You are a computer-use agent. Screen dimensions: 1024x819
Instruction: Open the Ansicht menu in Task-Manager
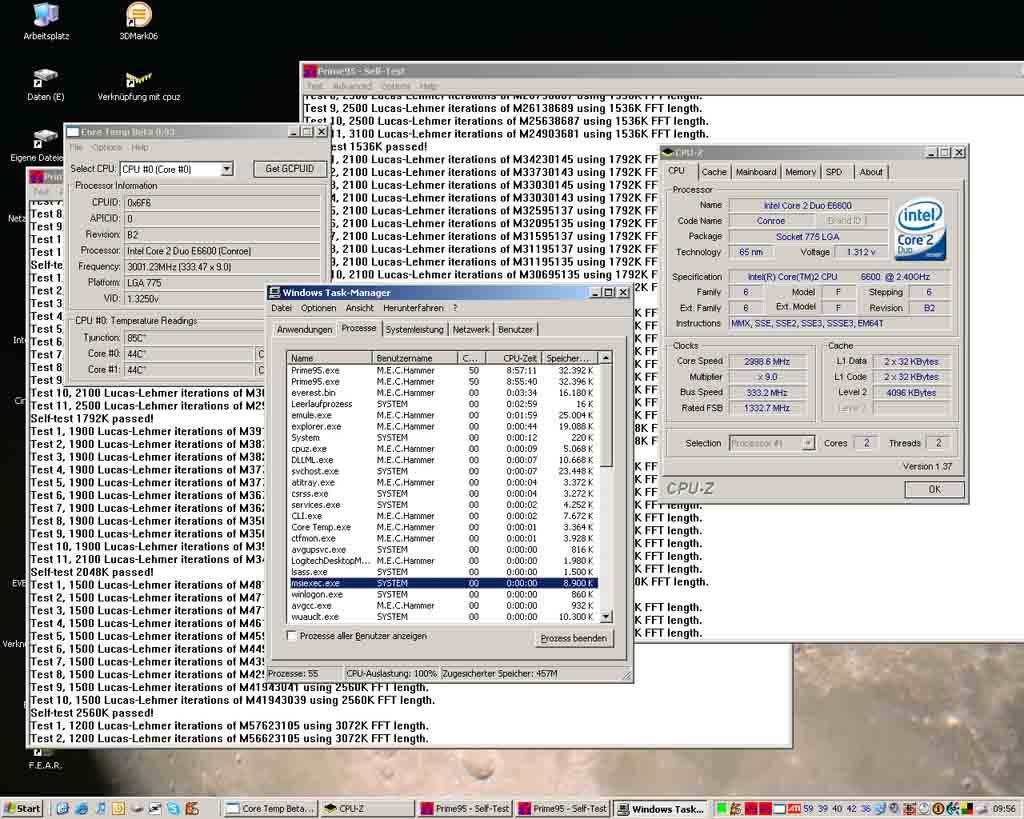[360, 308]
